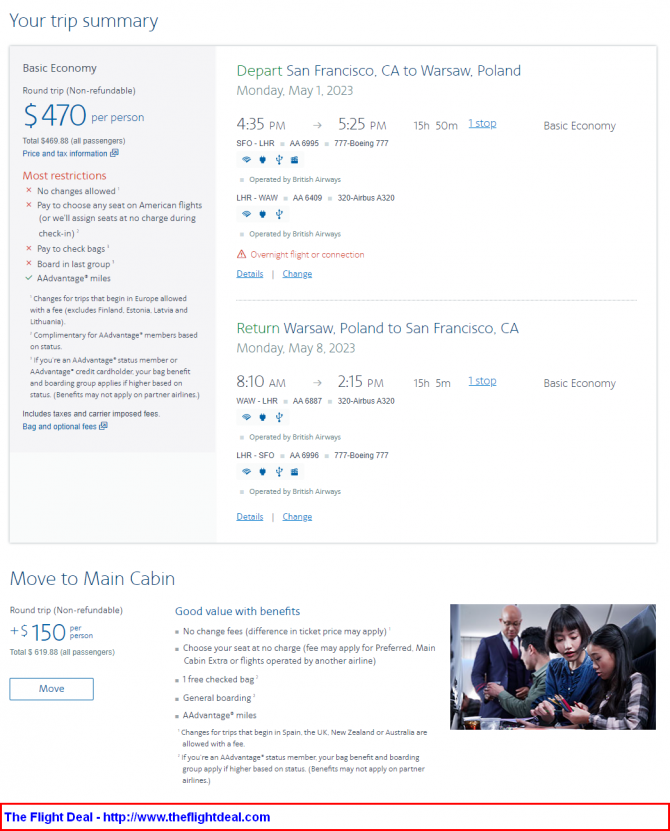Click the overnight flight warning triangle icon

click(242, 254)
